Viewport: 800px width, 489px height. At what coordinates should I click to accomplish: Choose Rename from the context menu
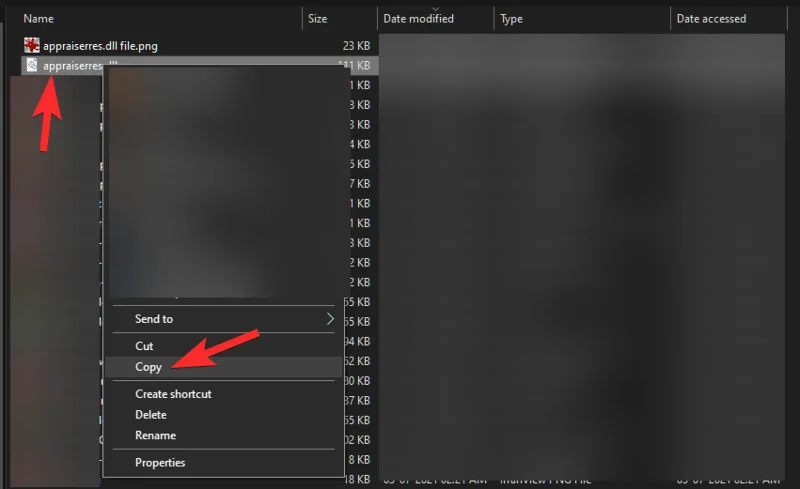click(223, 435)
